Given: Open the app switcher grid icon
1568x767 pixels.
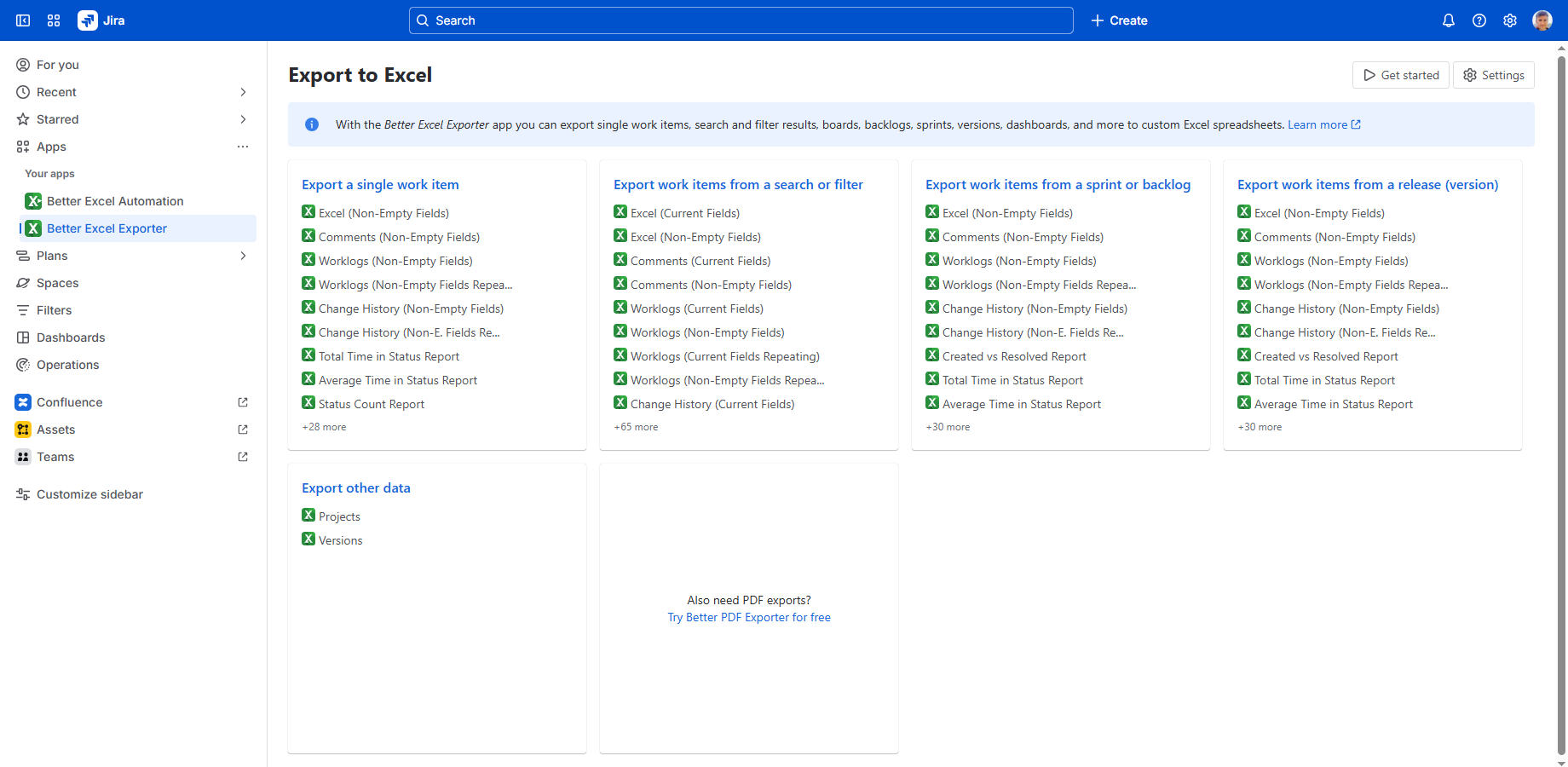Looking at the screenshot, I should click(x=54, y=20).
